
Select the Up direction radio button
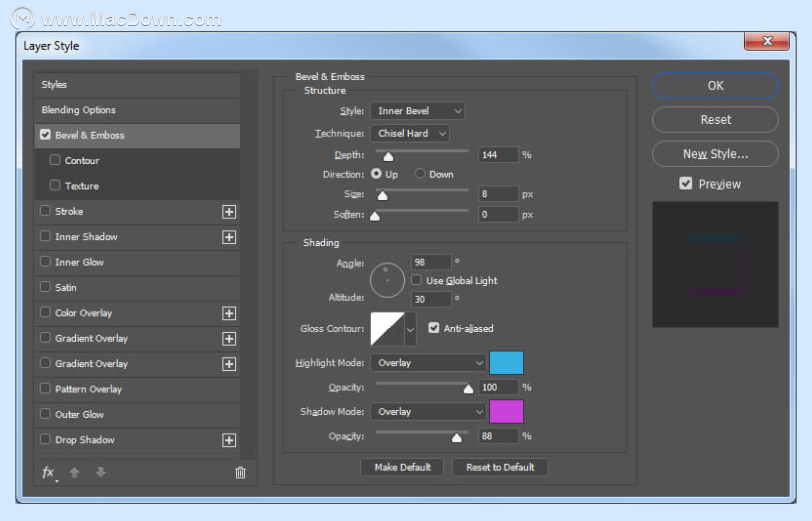pyautogui.click(x=376, y=174)
